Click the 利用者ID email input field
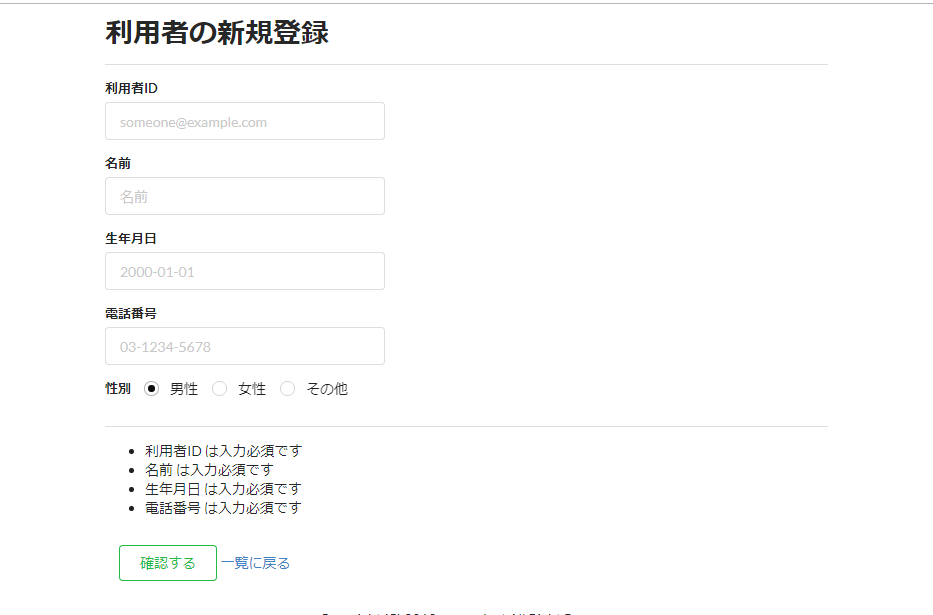 coord(245,121)
